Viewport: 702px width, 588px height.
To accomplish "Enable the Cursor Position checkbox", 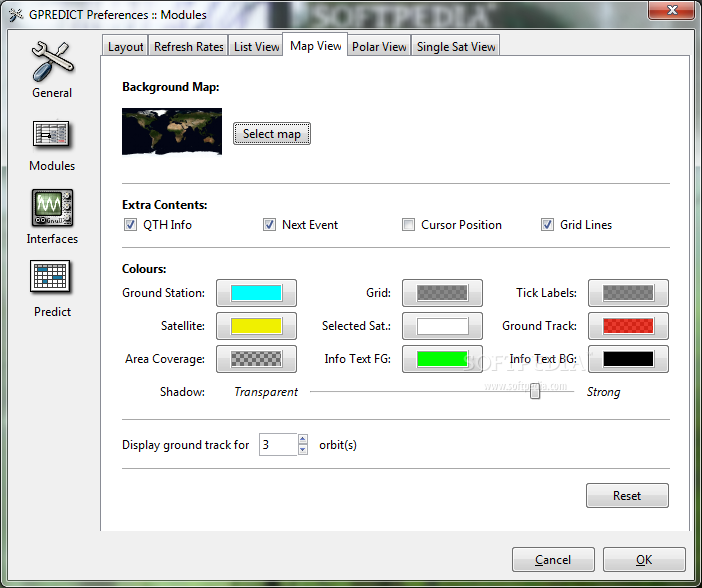I will (408, 225).
